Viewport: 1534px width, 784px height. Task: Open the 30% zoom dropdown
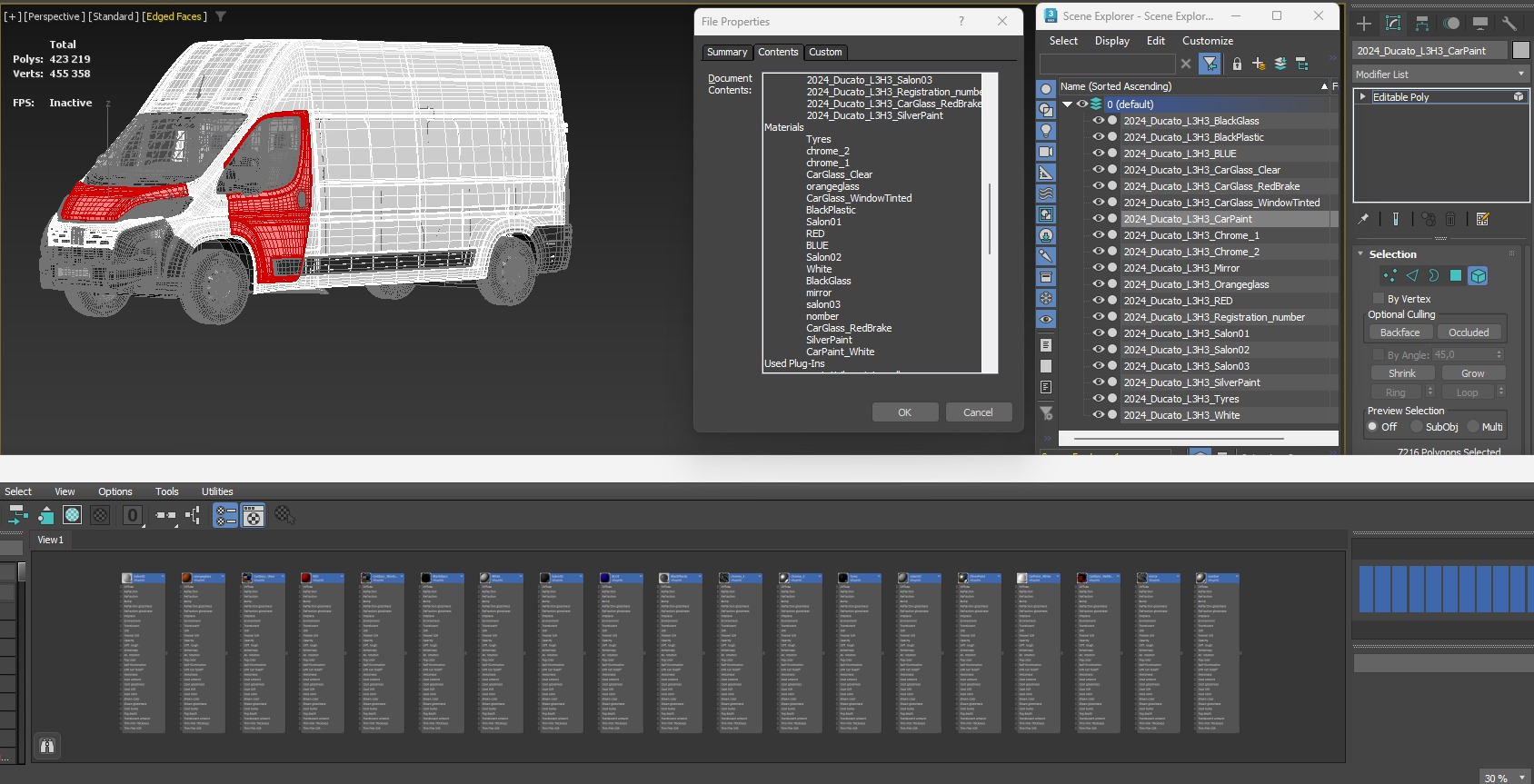(x=1506, y=778)
